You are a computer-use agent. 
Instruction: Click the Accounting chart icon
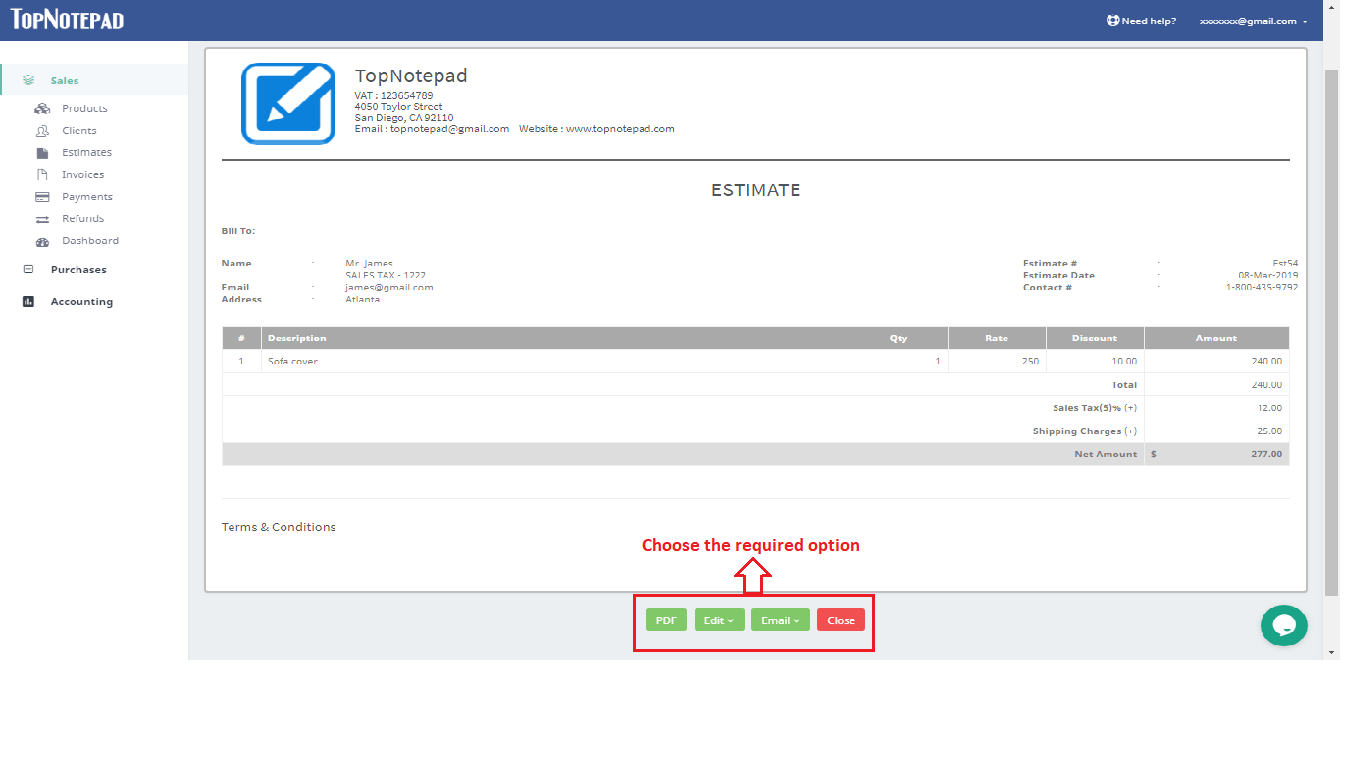tap(28, 301)
